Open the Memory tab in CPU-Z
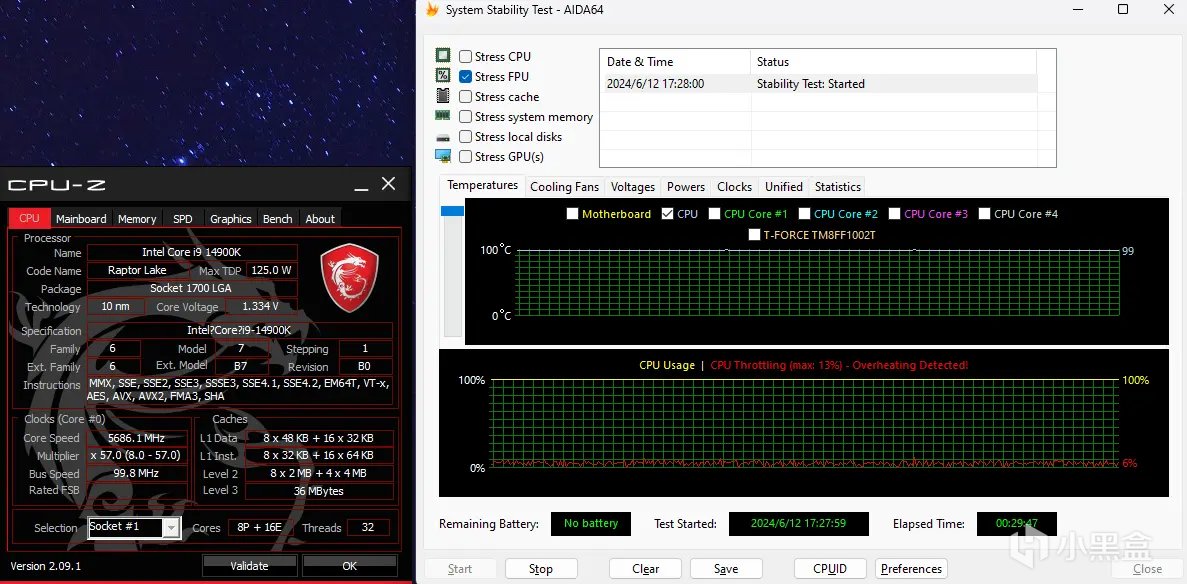Screen dimensions: 1187x584 137,219
